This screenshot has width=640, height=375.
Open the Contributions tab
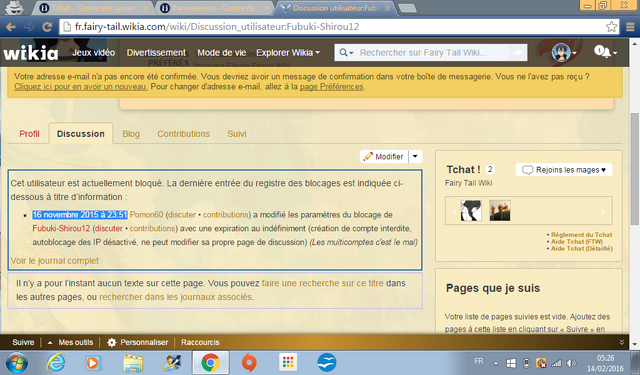click(x=184, y=134)
